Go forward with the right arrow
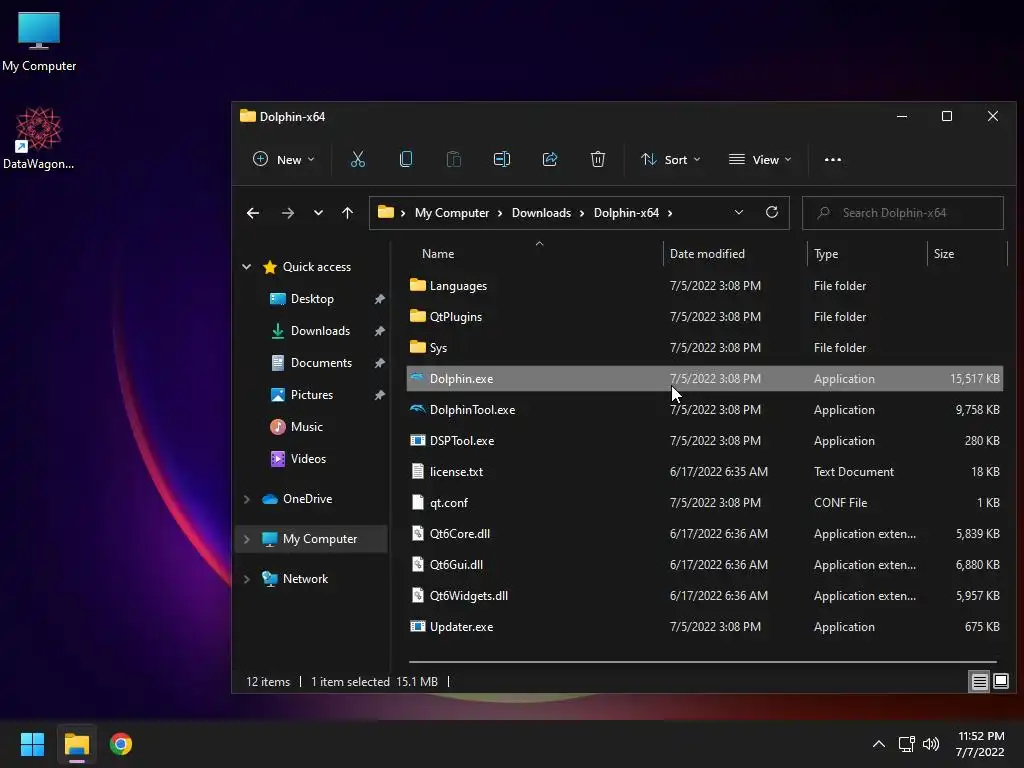The image size is (1024, 768). (287, 213)
